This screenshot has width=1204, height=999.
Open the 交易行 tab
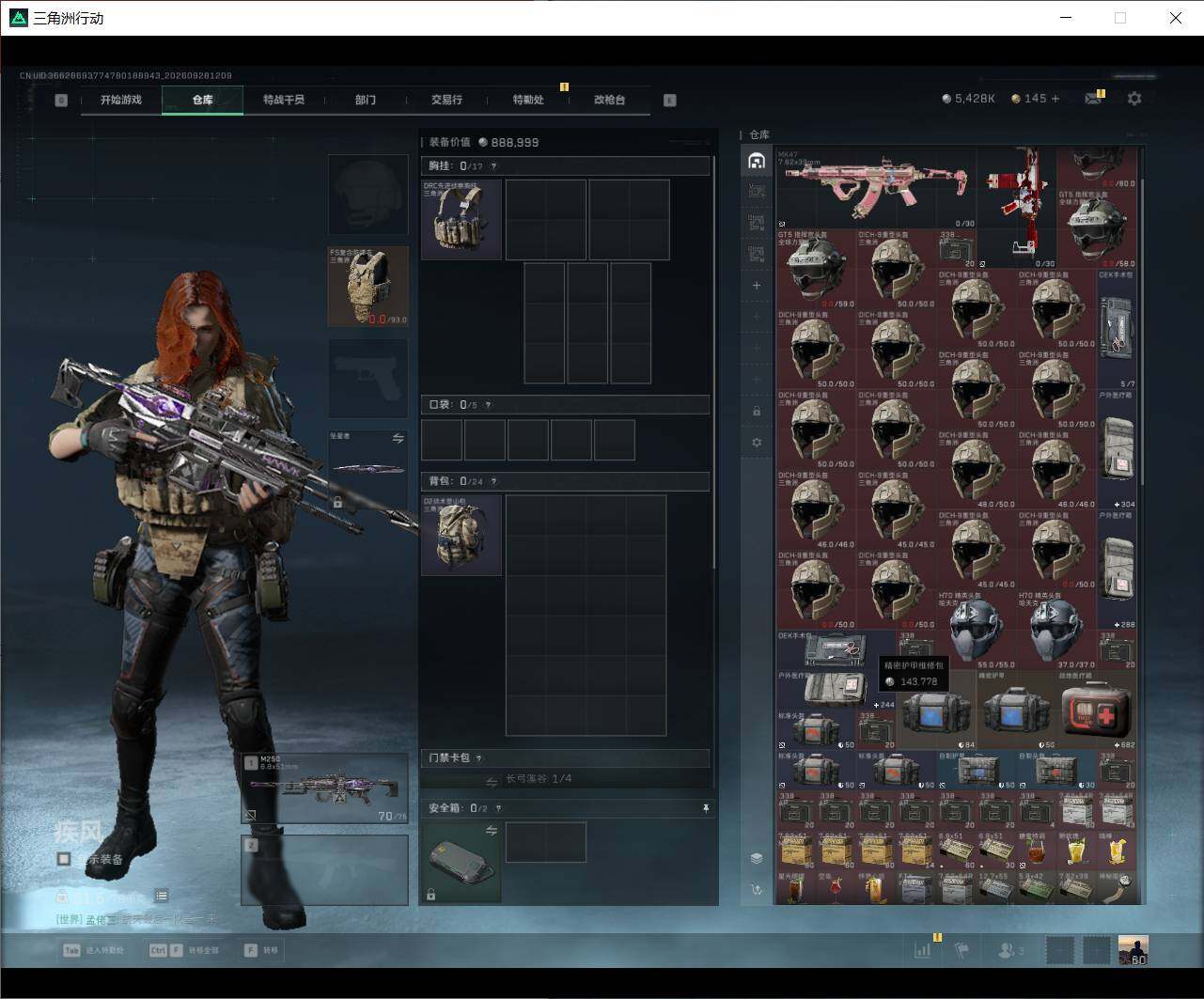tap(446, 100)
